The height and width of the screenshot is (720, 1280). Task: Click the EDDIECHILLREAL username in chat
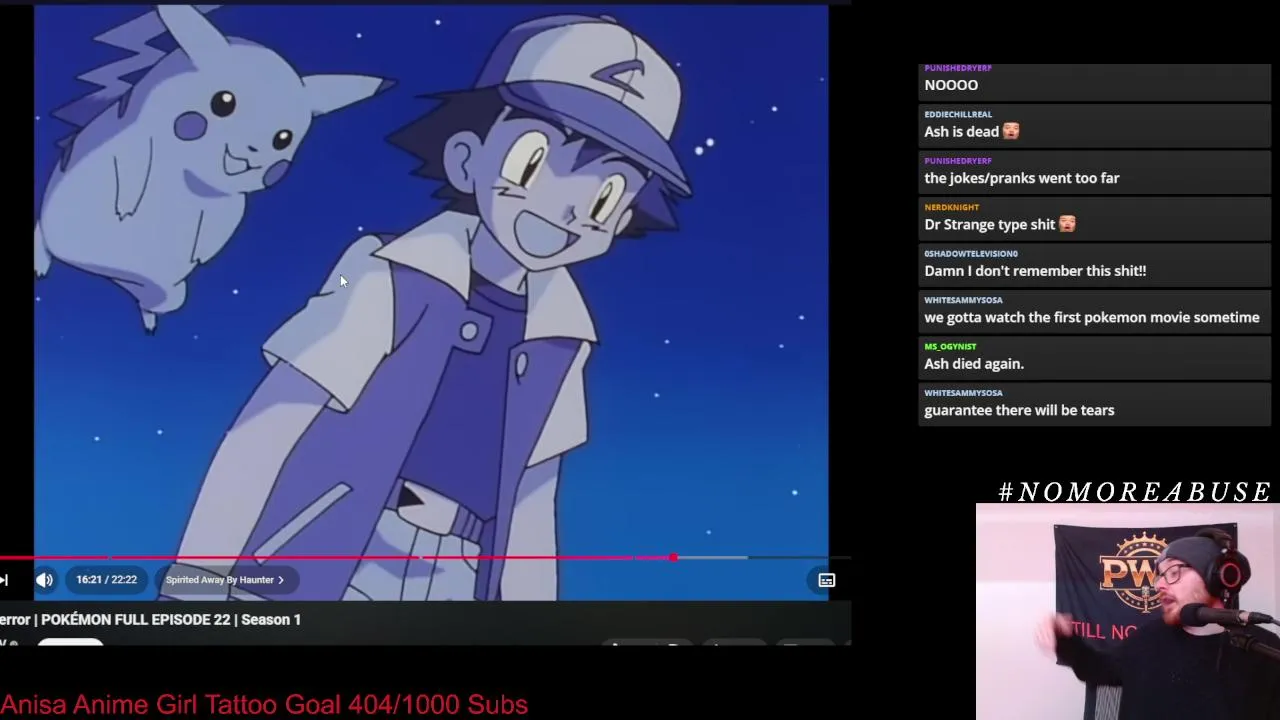click(x=958, y=114)
